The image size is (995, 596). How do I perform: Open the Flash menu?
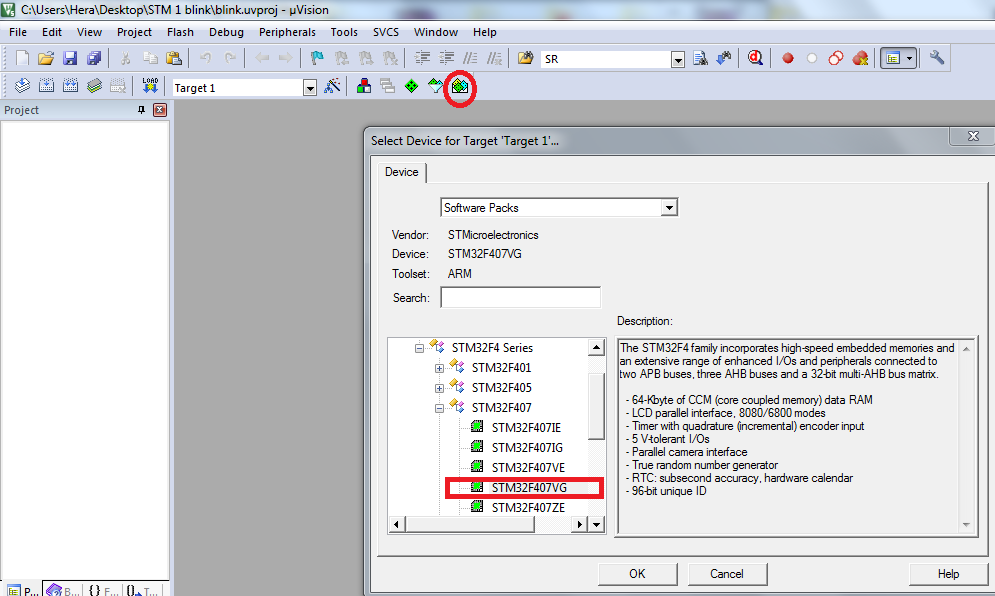pyautogui.click(x=180, y=32)
